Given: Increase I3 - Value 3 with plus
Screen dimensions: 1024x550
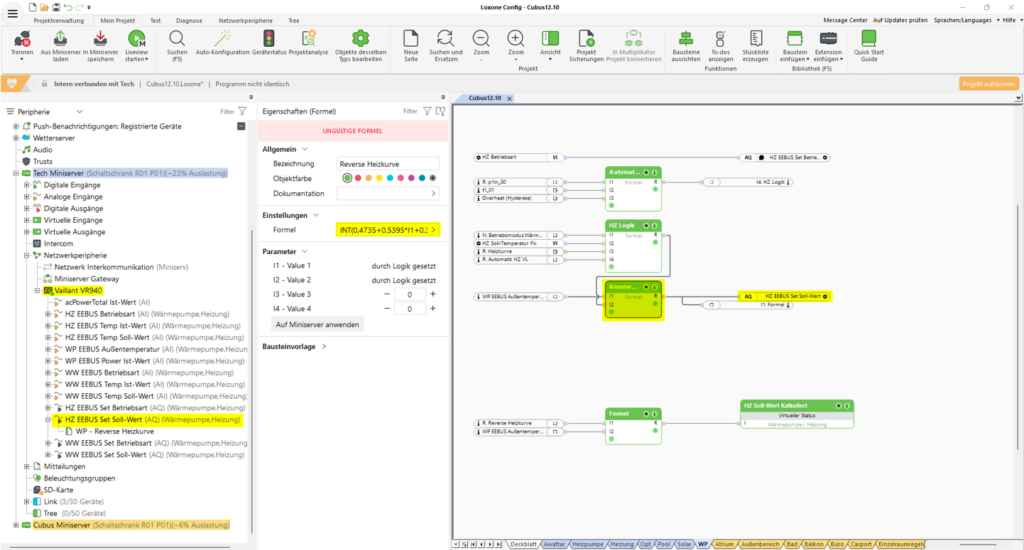Looking at the screenshot, I should coord(433,295).
